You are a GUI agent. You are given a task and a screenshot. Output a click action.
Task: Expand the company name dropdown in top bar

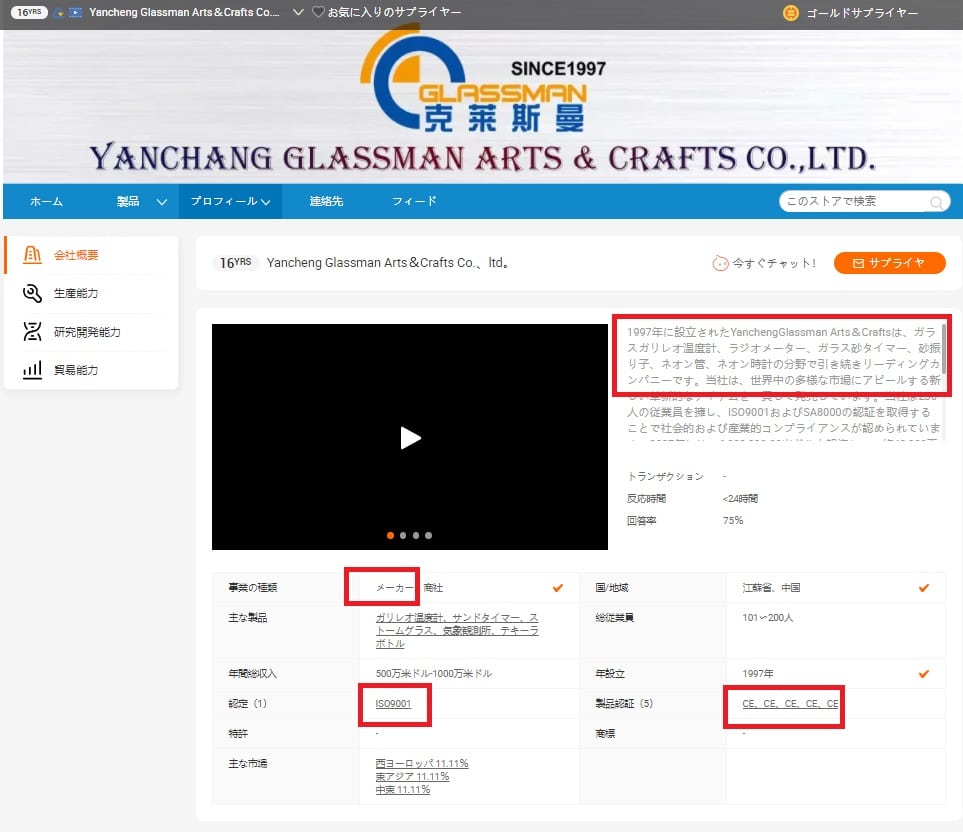pos(298,12)
